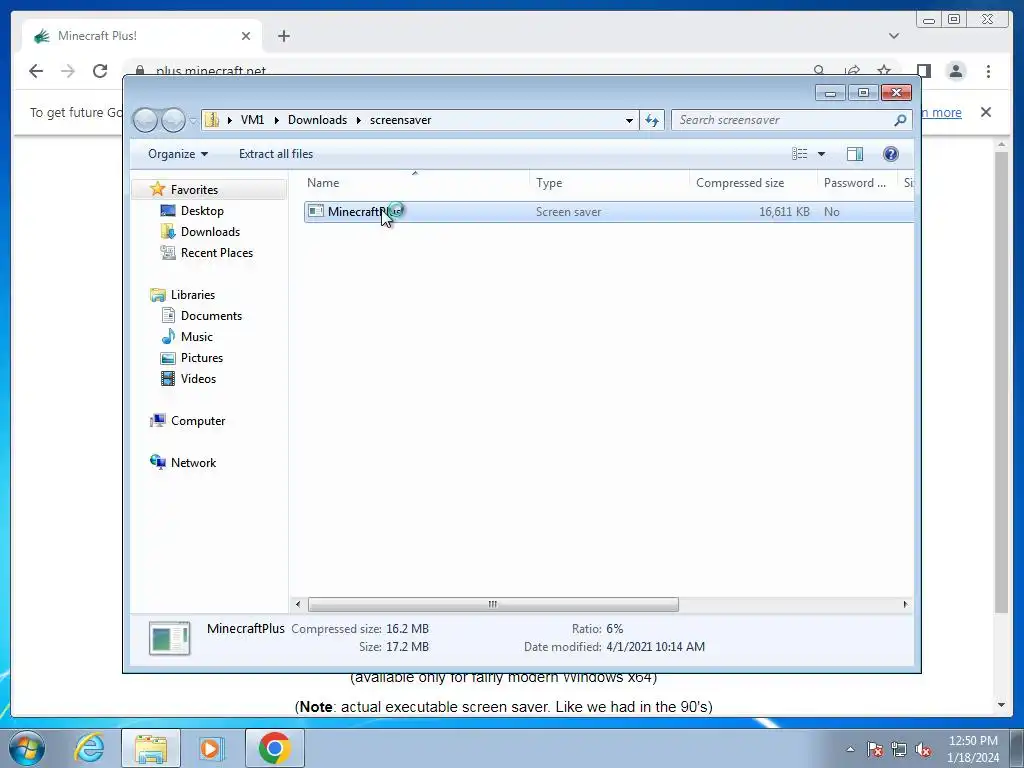Sort by Password column header

857,183
